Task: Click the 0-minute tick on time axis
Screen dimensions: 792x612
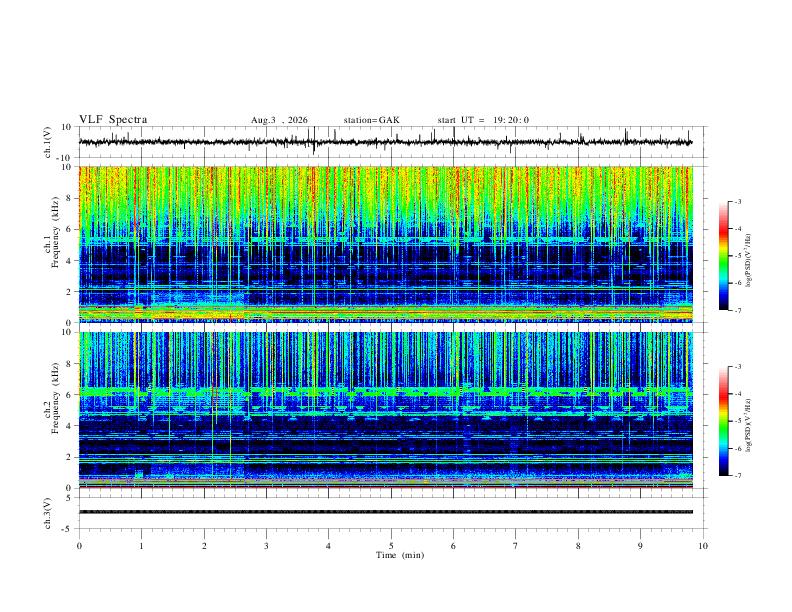Action: click(x=79, y=546)
